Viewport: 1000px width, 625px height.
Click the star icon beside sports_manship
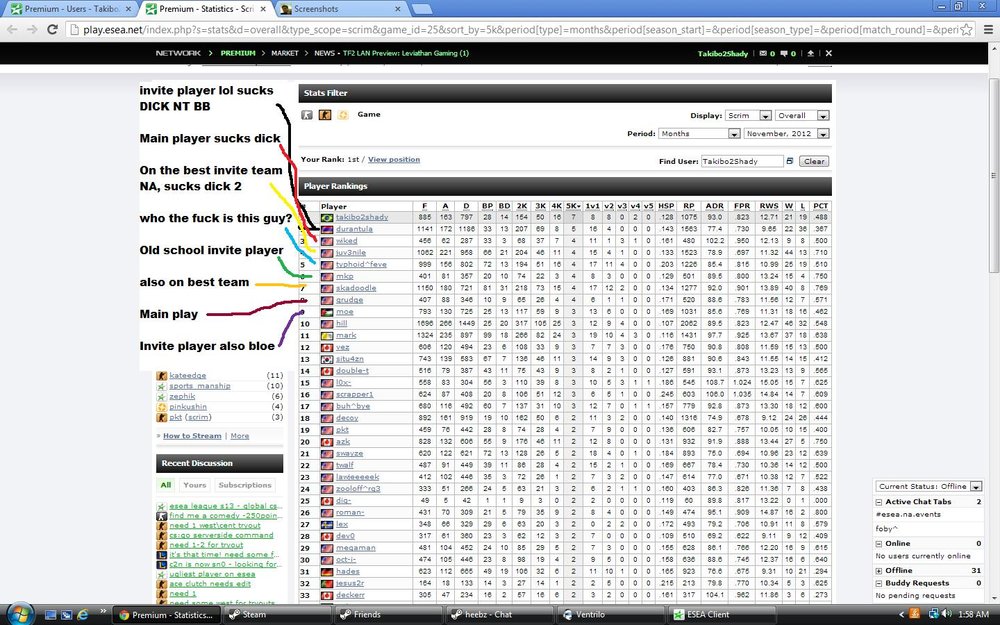click(161, 386)
